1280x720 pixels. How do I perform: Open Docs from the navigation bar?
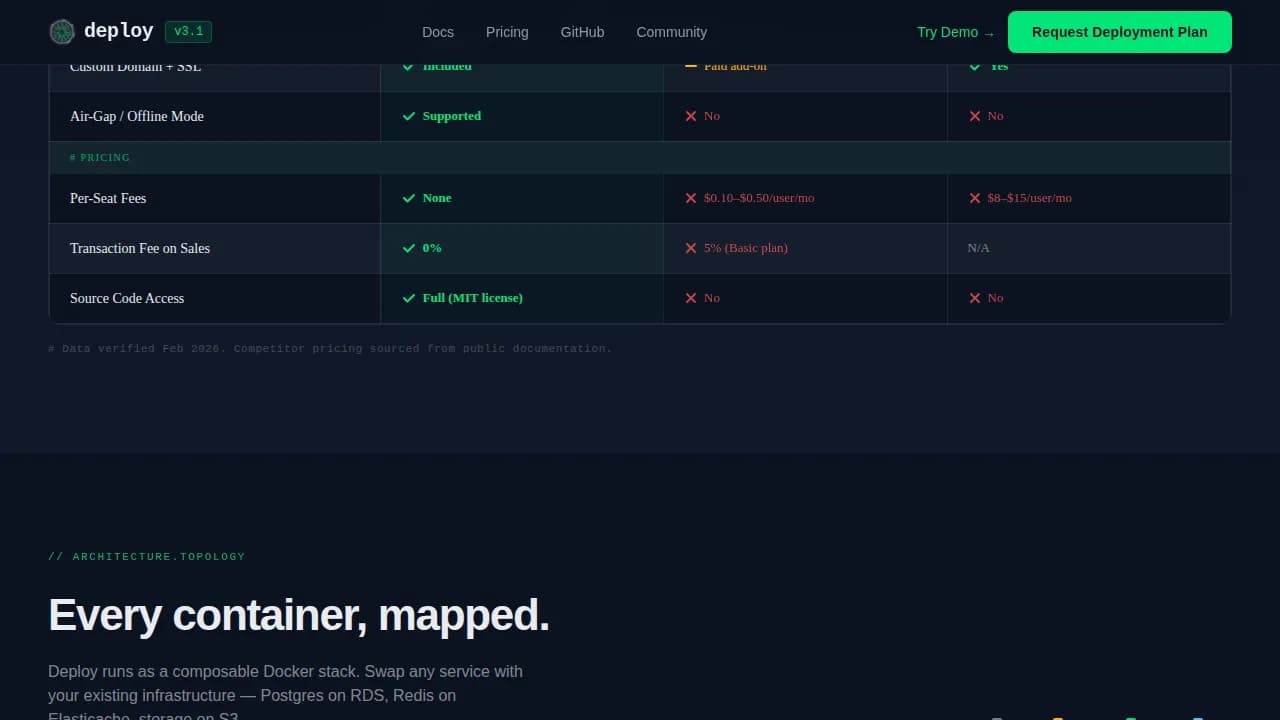coord(437,31)
